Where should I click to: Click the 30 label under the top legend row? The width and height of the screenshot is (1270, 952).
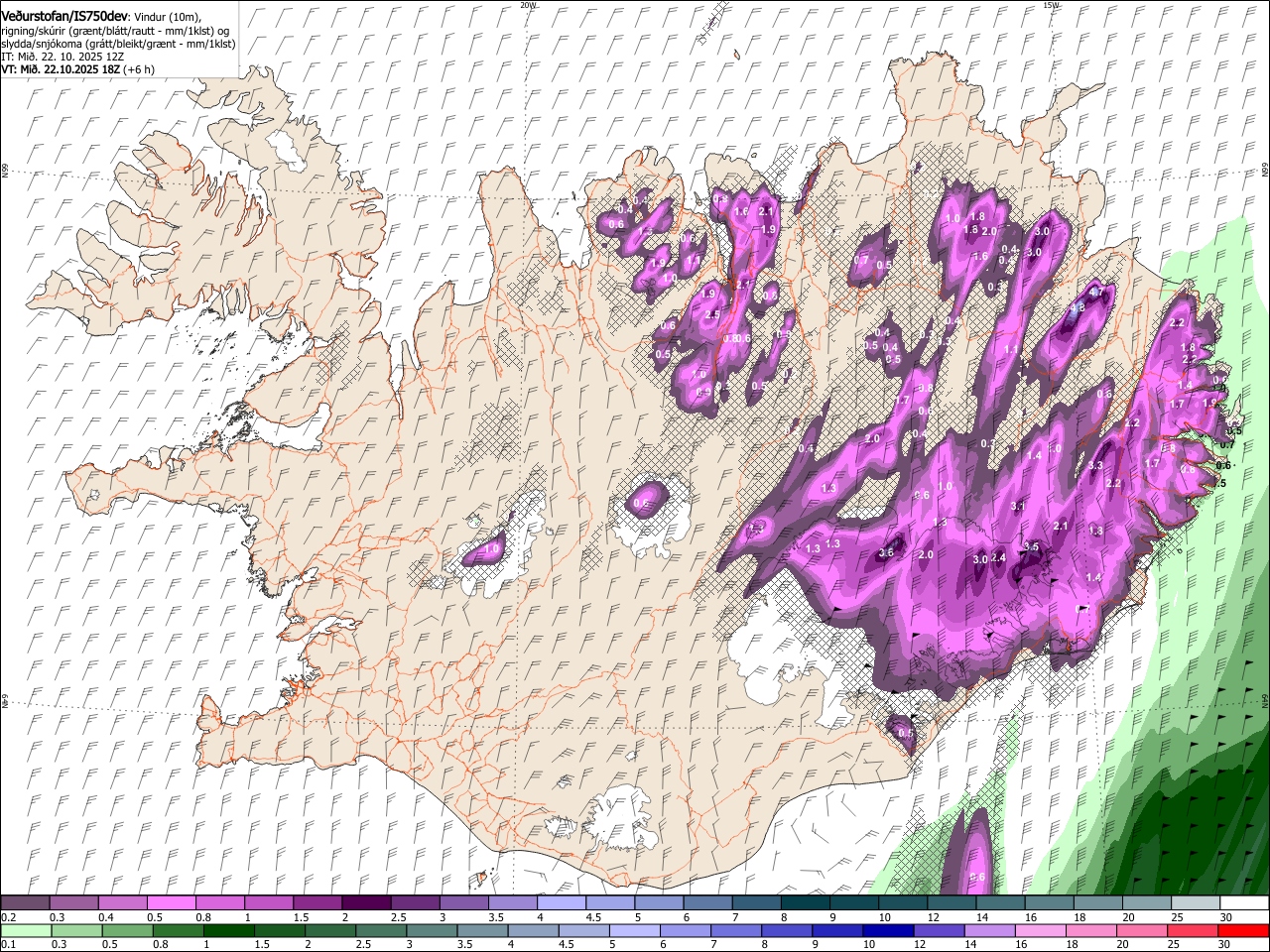coord(1226,916)
